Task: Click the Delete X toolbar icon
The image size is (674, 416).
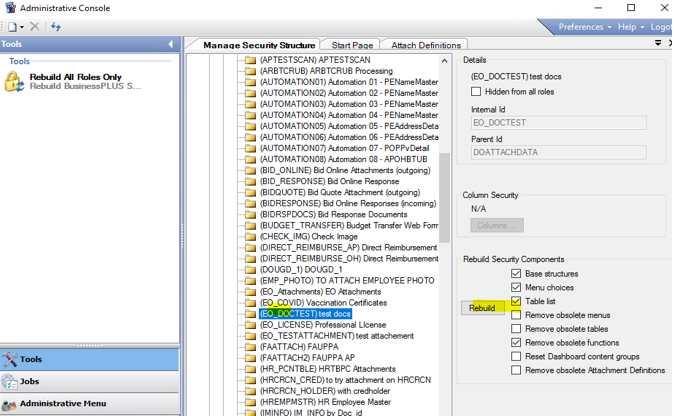Action: click(x=34, y=27)
